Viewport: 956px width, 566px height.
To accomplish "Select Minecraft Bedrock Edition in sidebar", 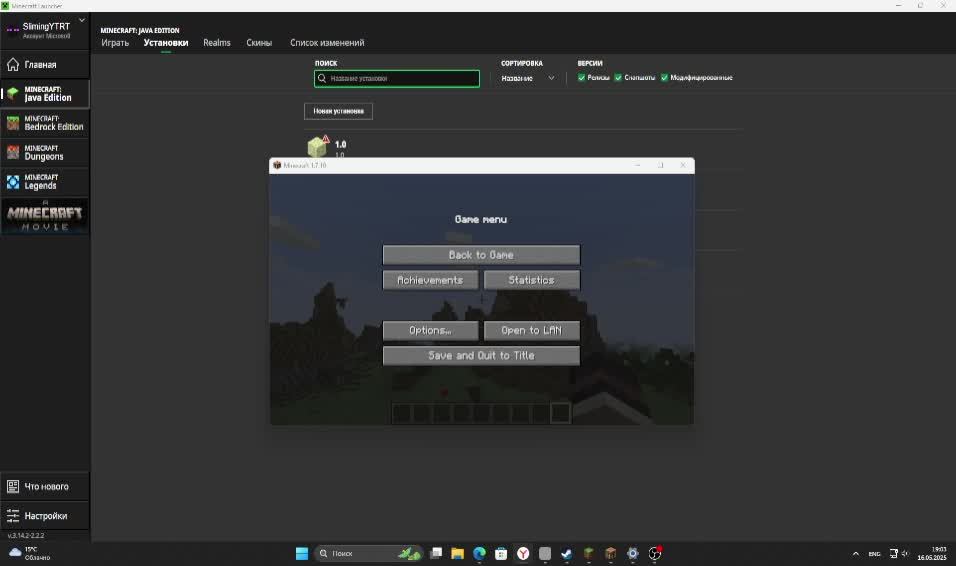I will (45, 123).
